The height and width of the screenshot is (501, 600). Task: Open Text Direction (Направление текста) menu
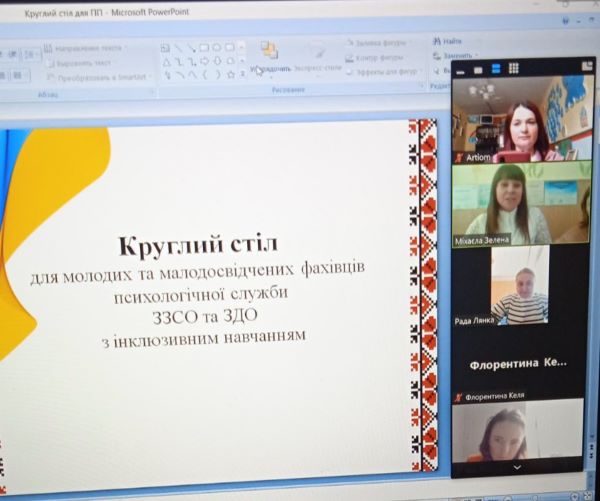pyautogui.click(x=88, y=47)
